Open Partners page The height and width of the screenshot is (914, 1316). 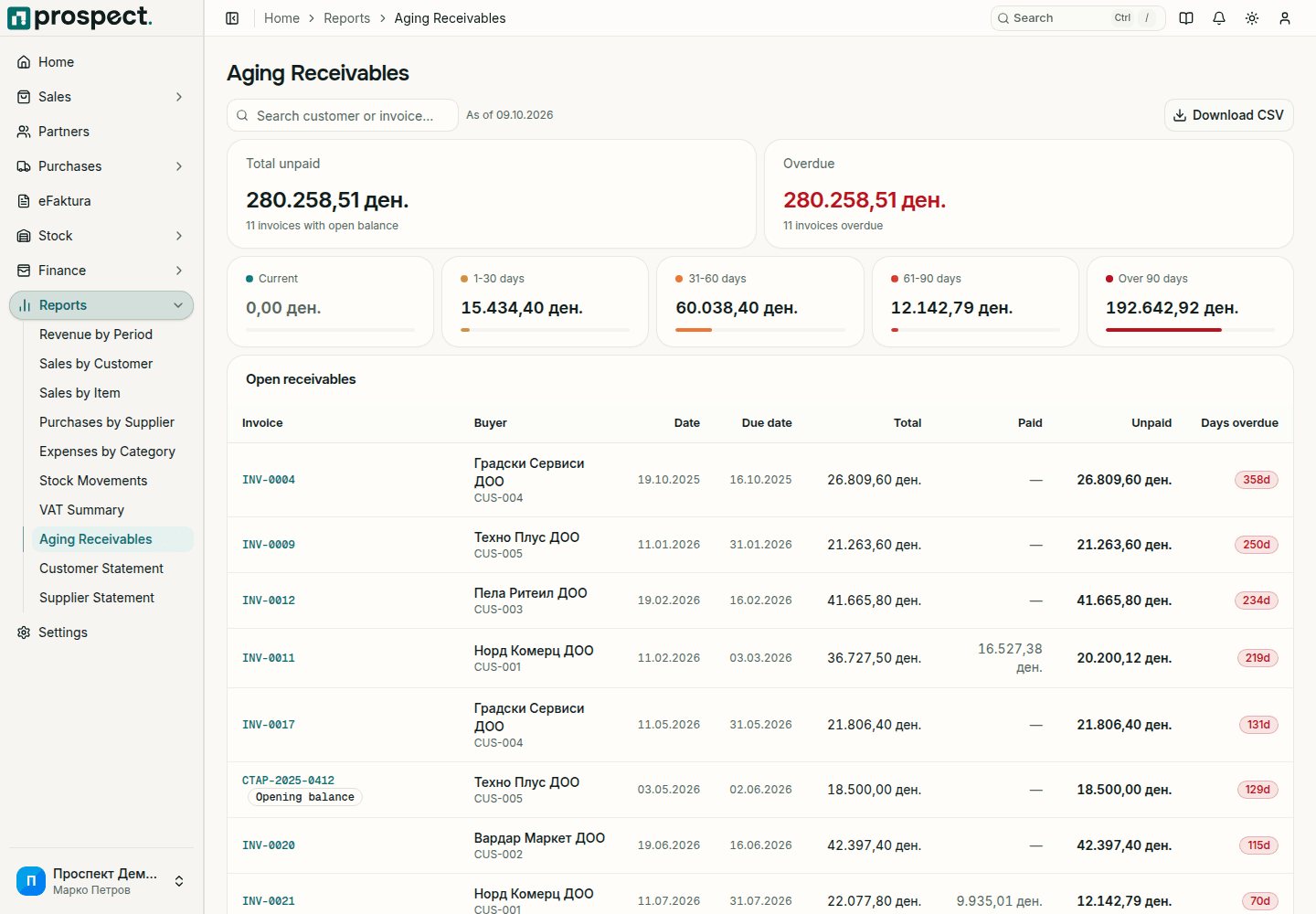[101, 132]
